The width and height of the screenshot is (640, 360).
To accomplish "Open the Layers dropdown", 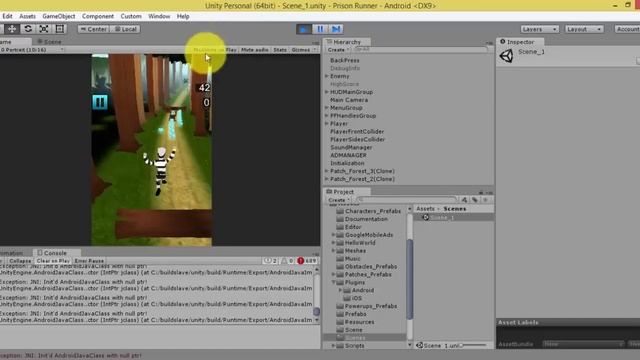I will coord(539,29).
